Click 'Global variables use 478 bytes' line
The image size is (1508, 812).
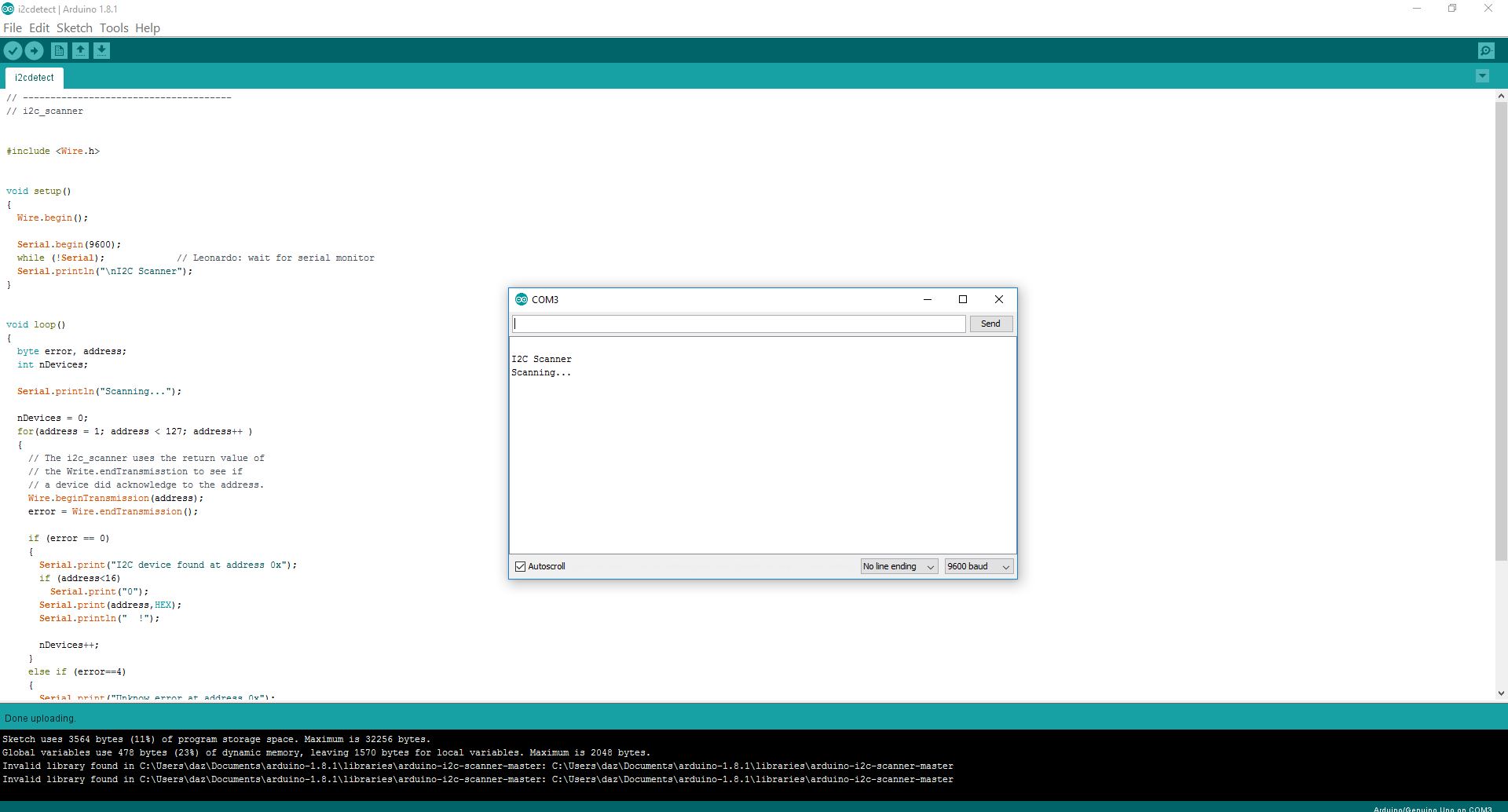click(x=327, y=752)
